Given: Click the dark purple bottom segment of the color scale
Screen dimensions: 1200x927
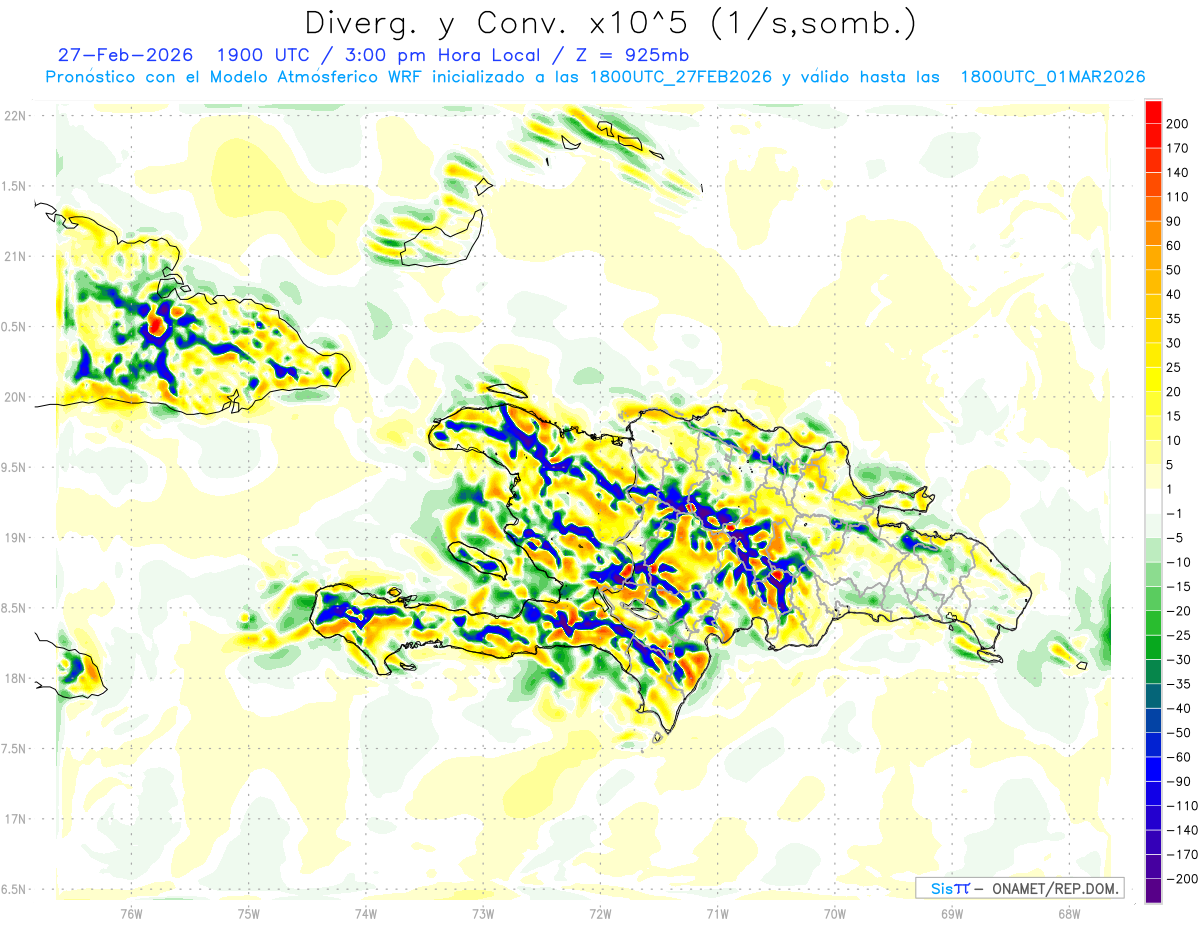Looking at the screenshot, I should 1153,891.
